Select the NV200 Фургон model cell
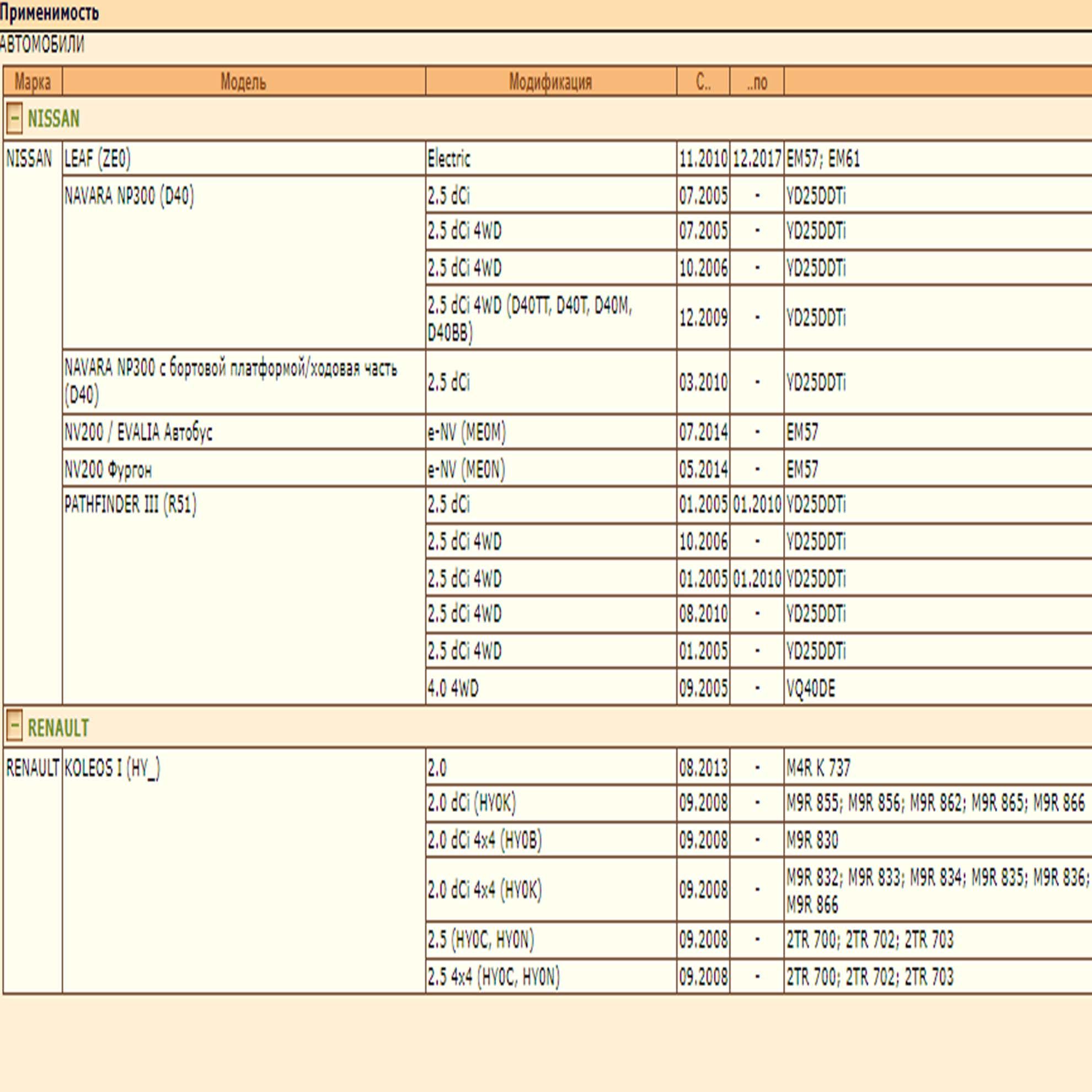 244,469
